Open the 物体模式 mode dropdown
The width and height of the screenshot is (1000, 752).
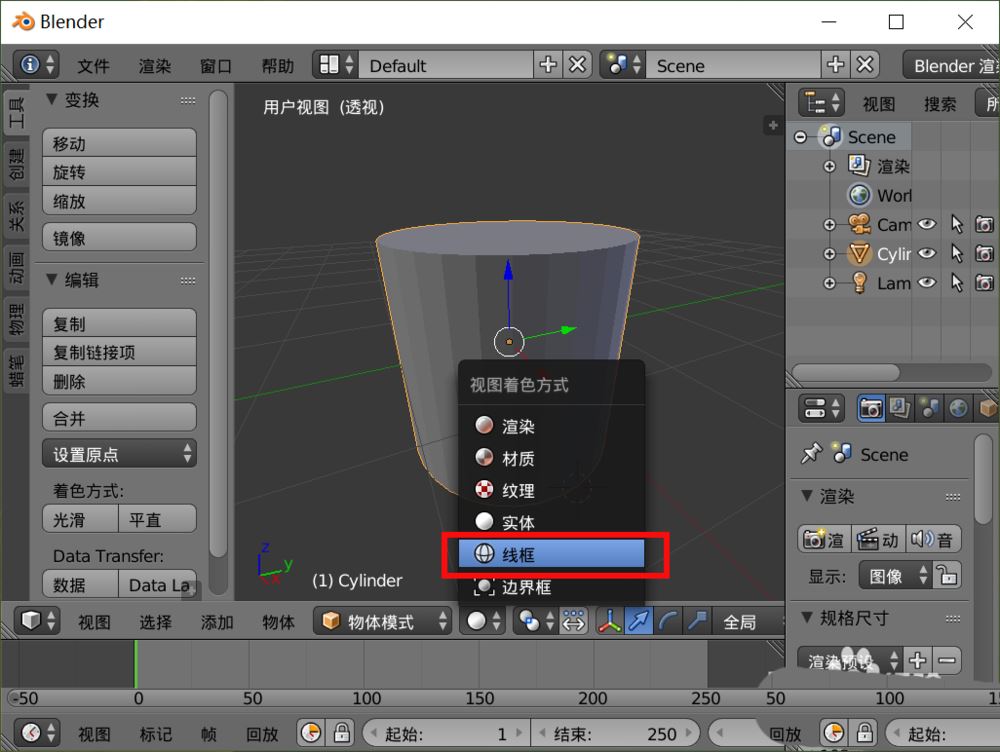[383, 620]
